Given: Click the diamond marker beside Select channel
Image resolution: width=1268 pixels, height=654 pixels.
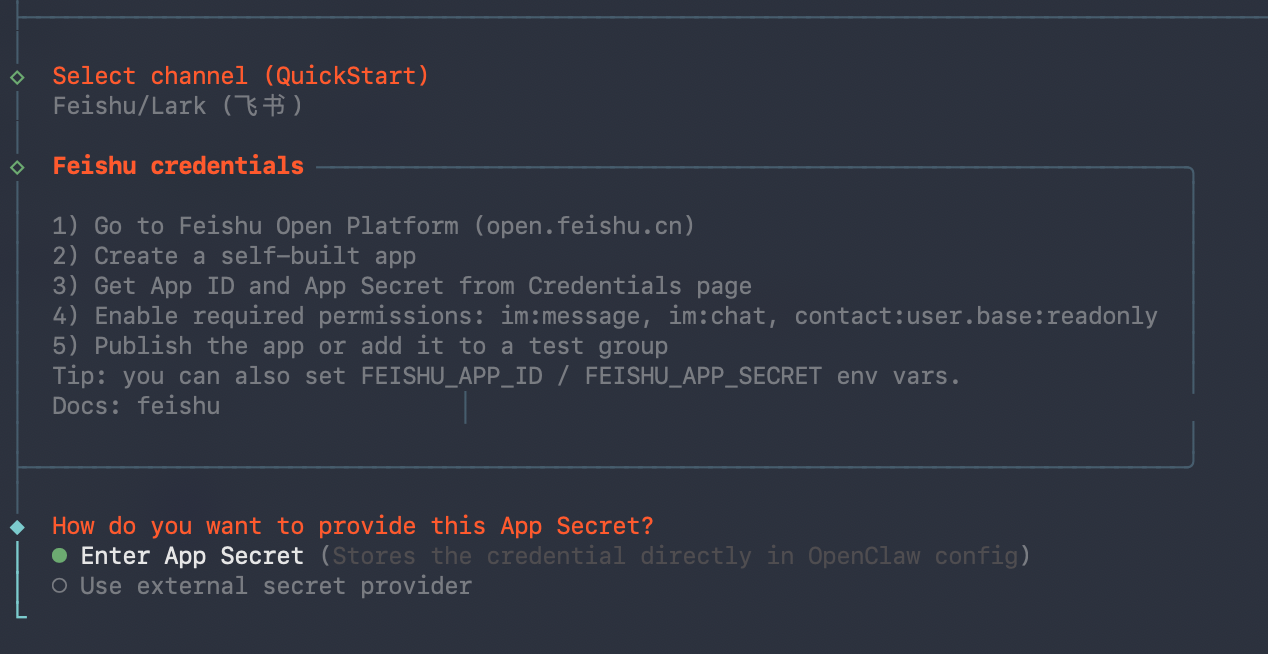Looking at the screenshot, I should pyautogui.click(x=17, y=77).
